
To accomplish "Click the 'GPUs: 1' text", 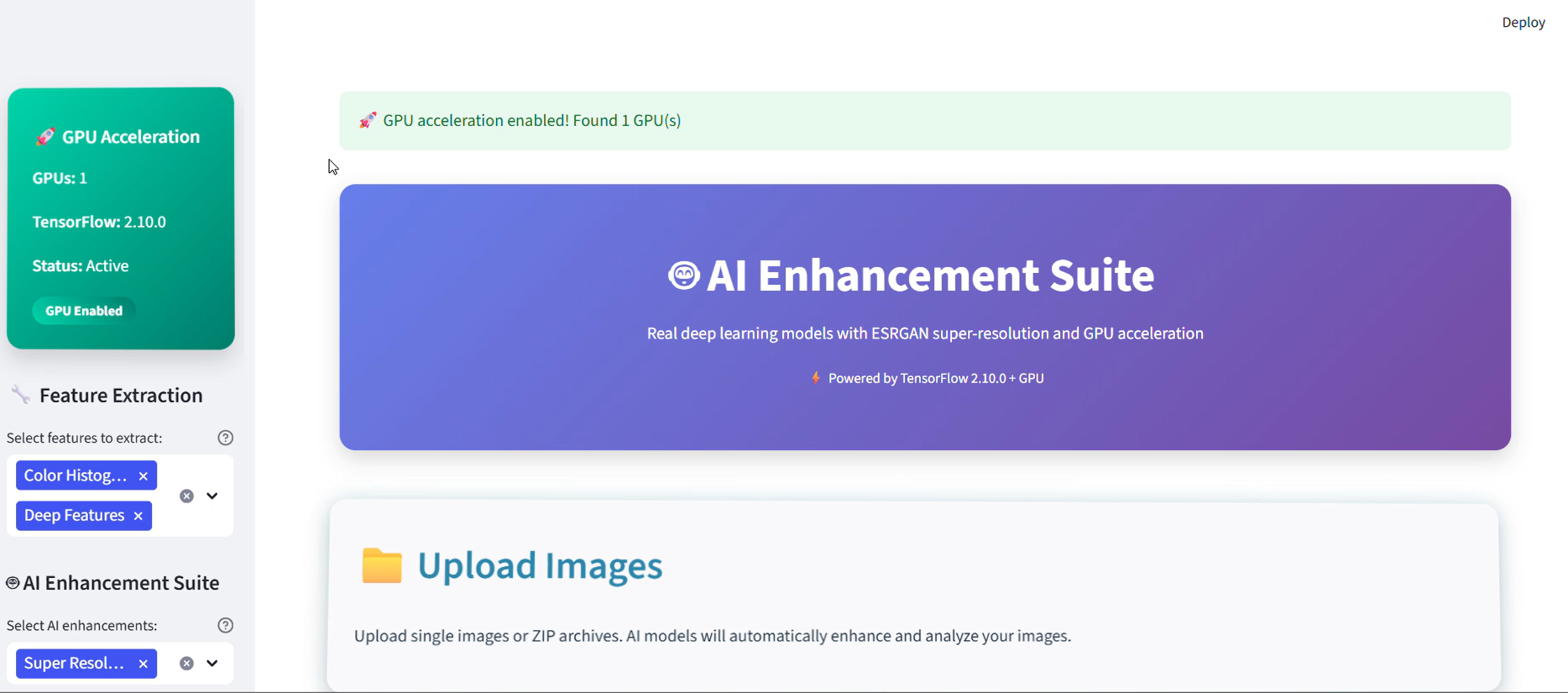I will tap(60, 178).
